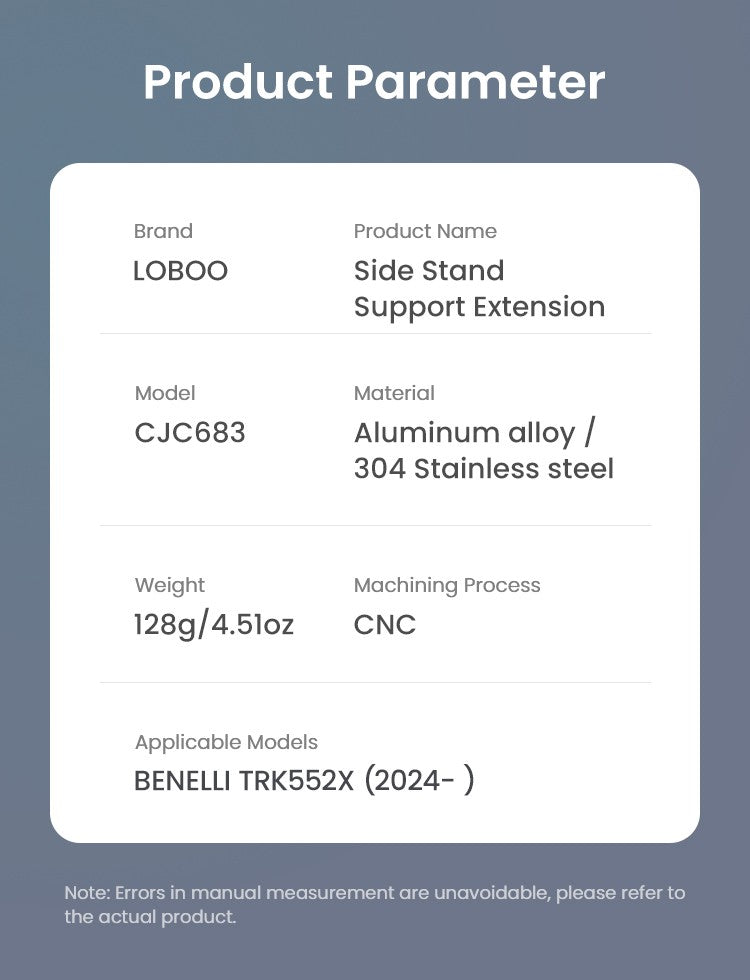Click Side Stand Support Extension text
This screenshot has height=980, width=750.
coord(479,289)
